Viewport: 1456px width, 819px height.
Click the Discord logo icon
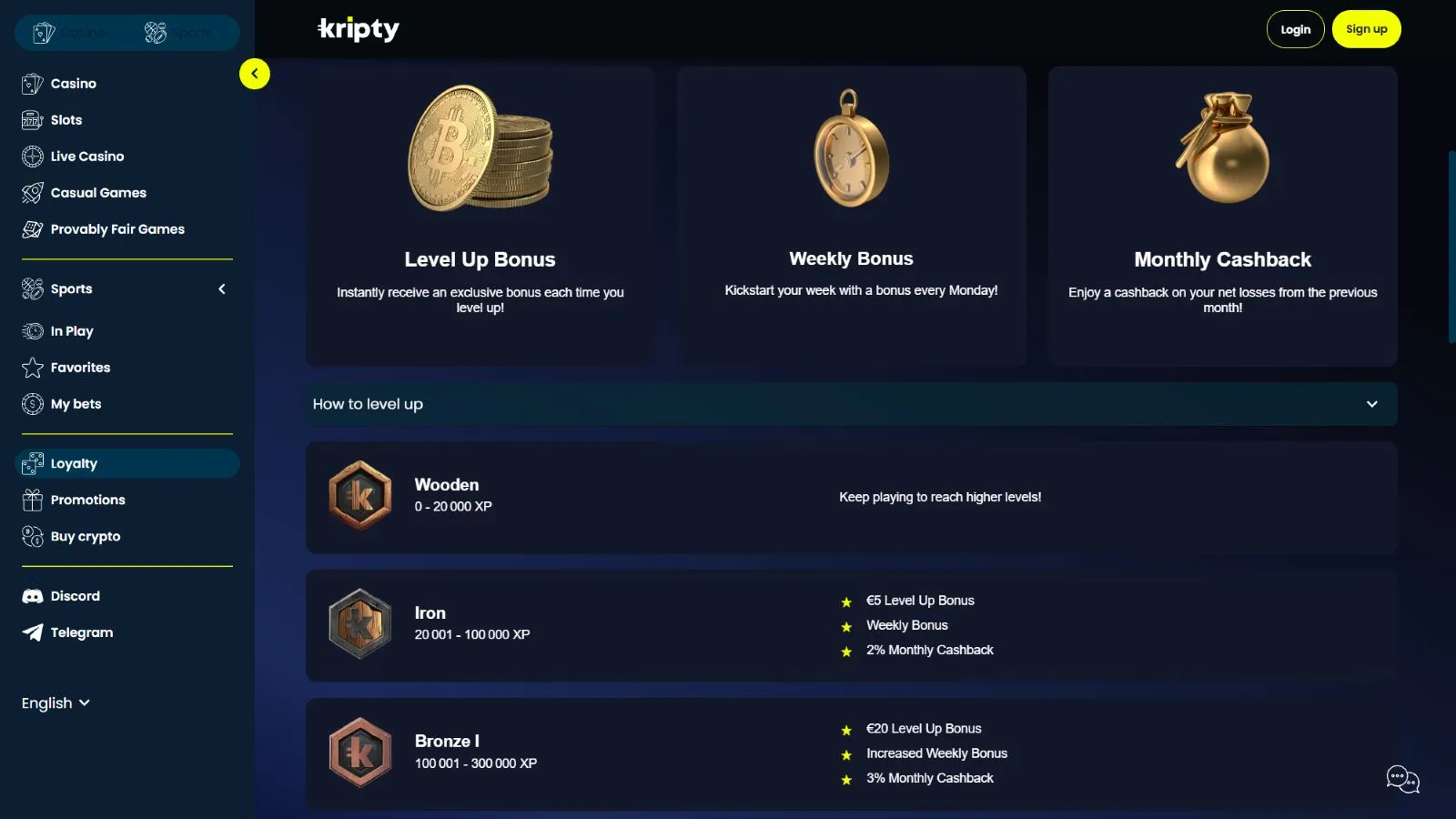[x=33, y=596]
